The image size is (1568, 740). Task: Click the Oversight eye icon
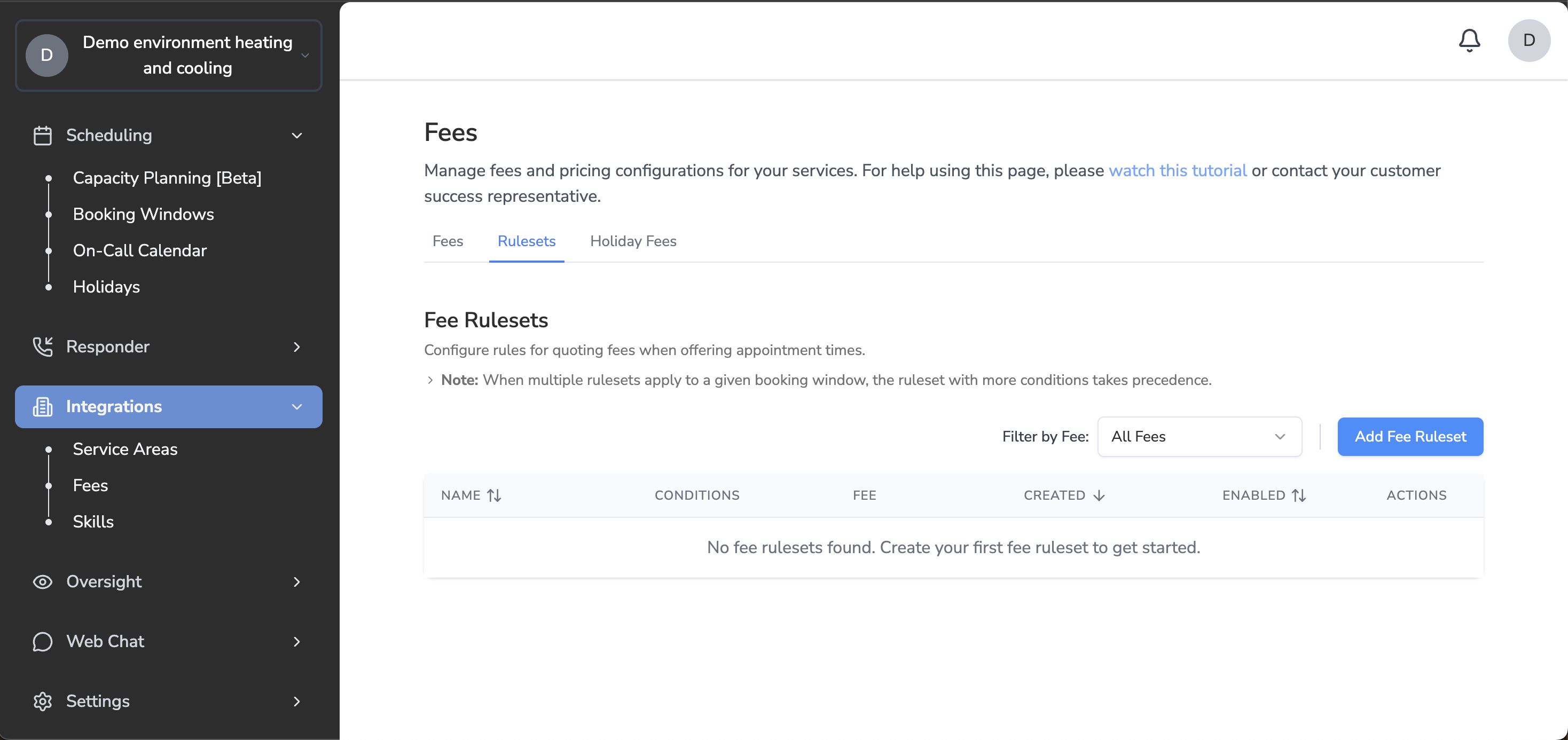coord(42,581)
